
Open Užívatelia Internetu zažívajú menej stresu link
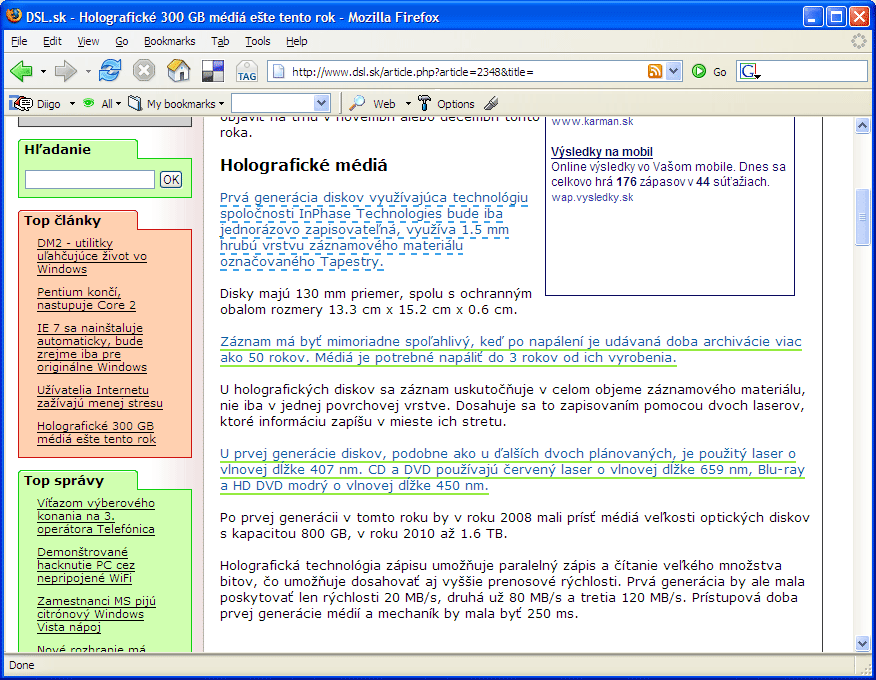pos(99,397)
